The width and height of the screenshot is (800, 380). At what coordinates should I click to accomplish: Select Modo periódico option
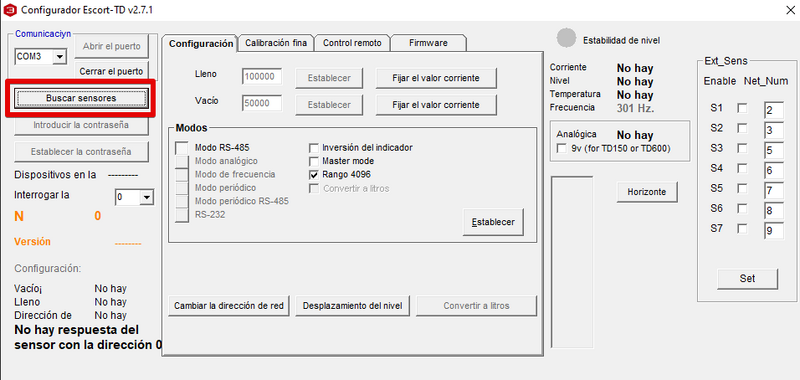182,188
